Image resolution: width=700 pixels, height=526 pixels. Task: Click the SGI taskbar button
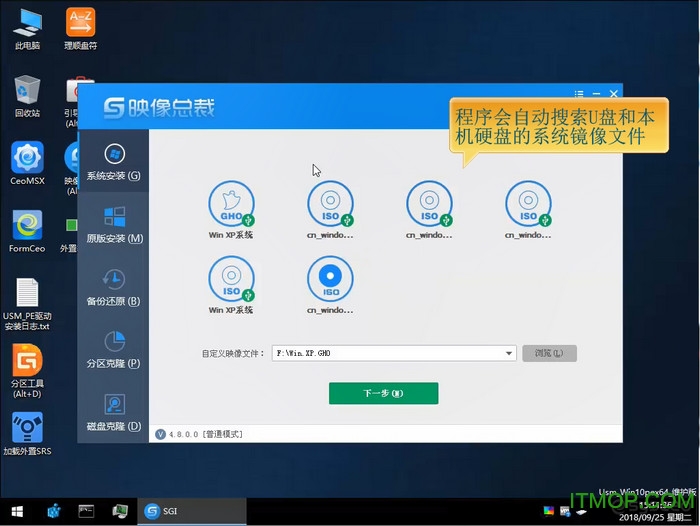tap(163, 510)
